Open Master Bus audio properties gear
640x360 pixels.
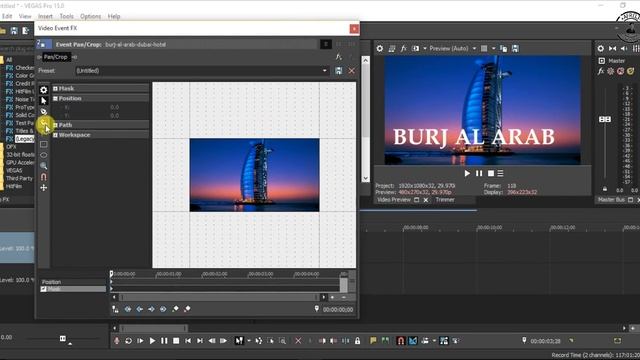tap(600, 49)
